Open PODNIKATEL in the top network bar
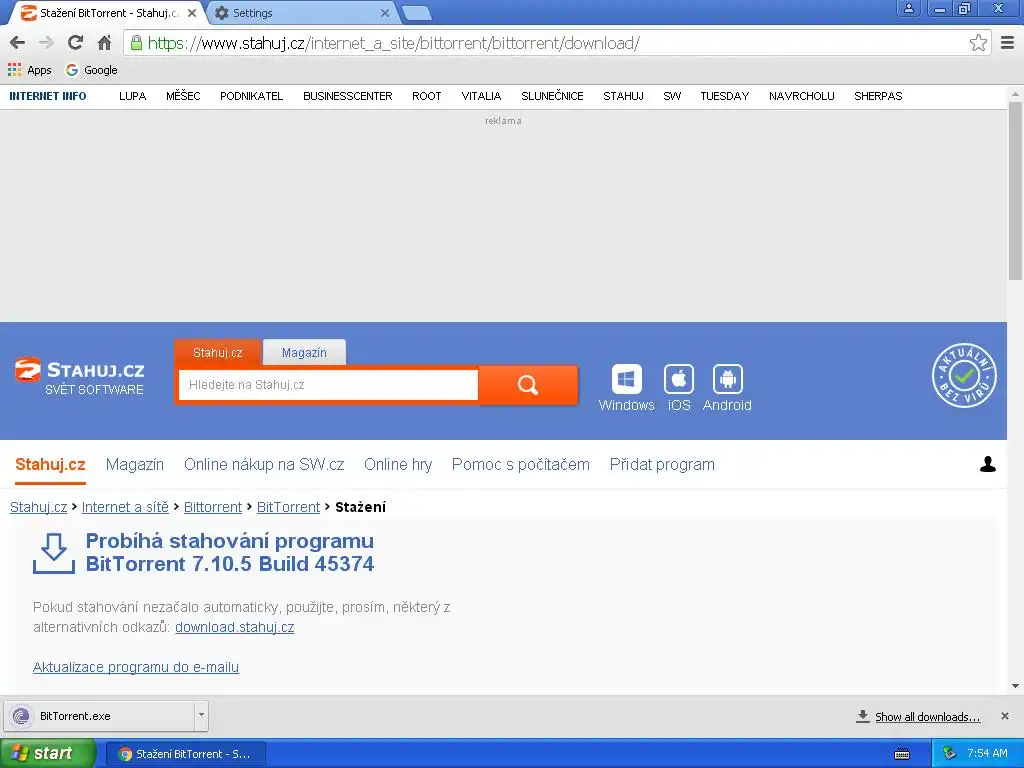1024x768 pixels. 251,96
